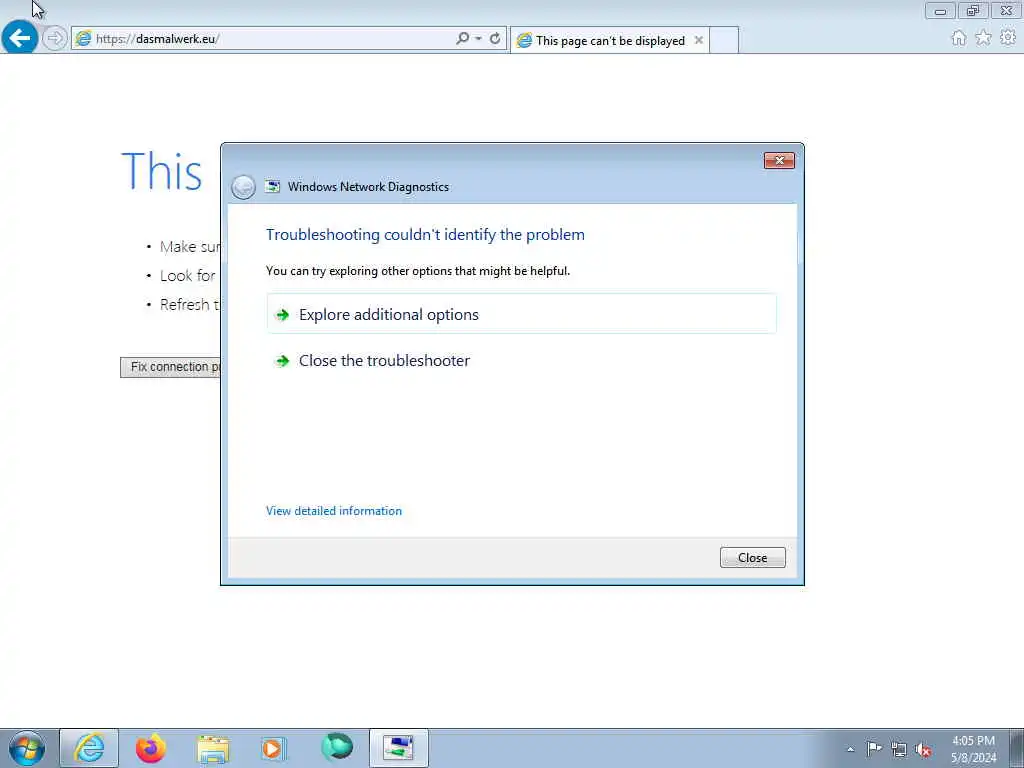Open File Explorer folder in taskbar

tap(213, 748)
